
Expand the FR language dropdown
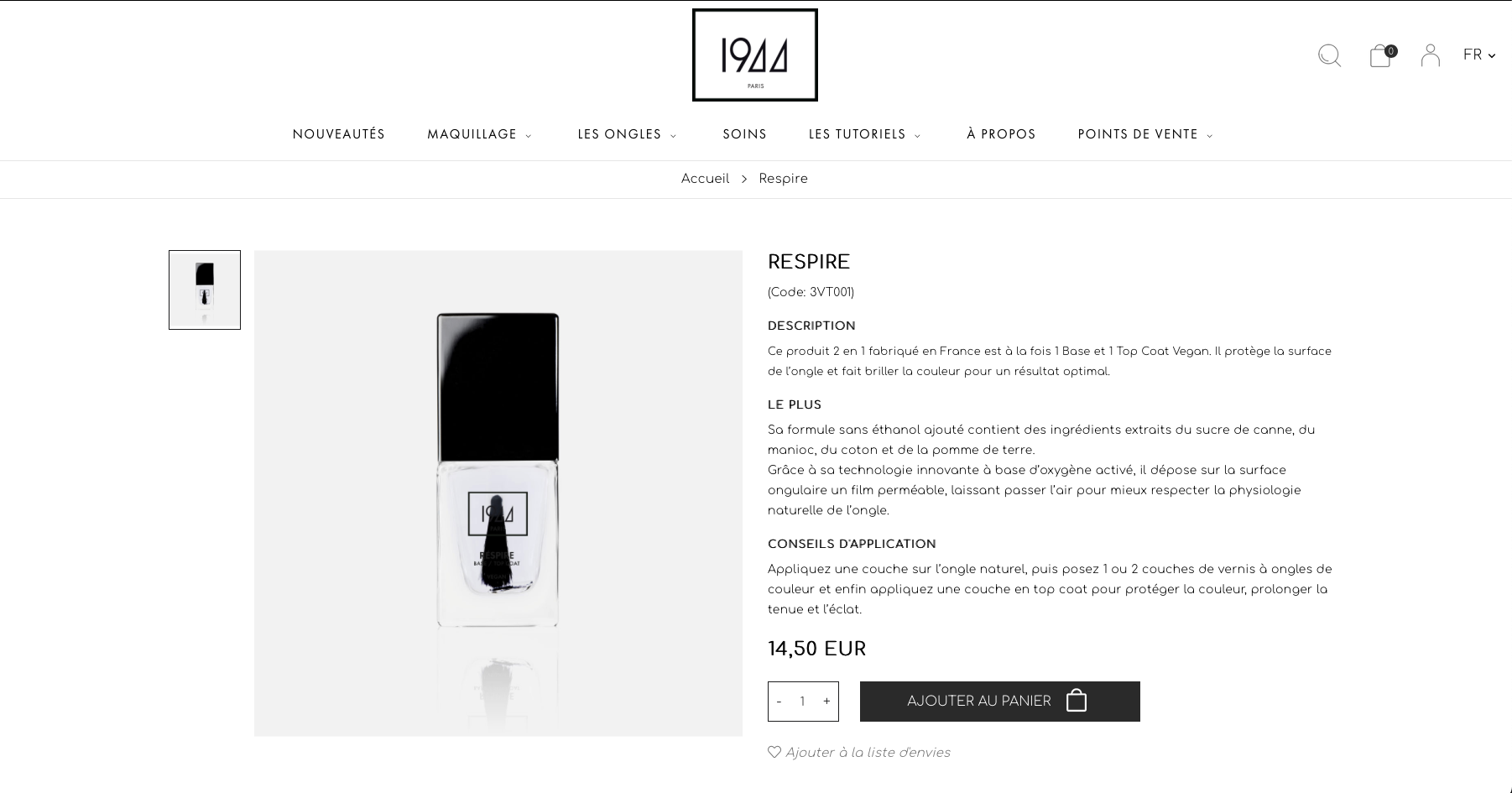[1479, 55]
